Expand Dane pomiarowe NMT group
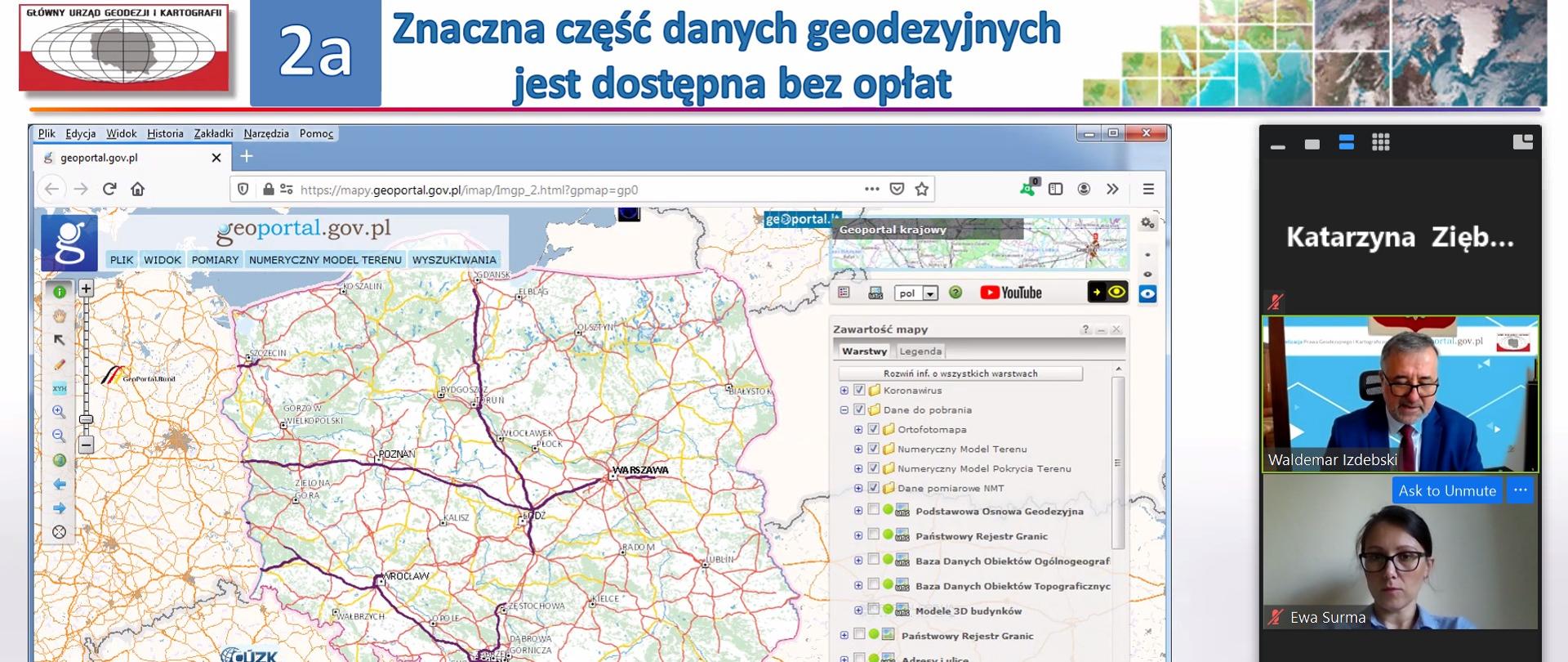The height and width of the screenshot is (662, 1568). click(x=858, y=488)
